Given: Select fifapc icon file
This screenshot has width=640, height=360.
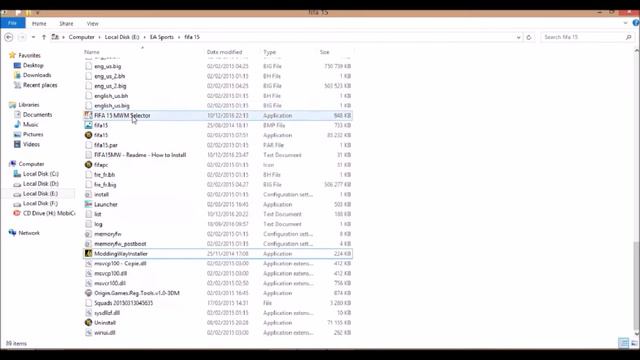Looking at the screenshot, I should pos(88,165).
